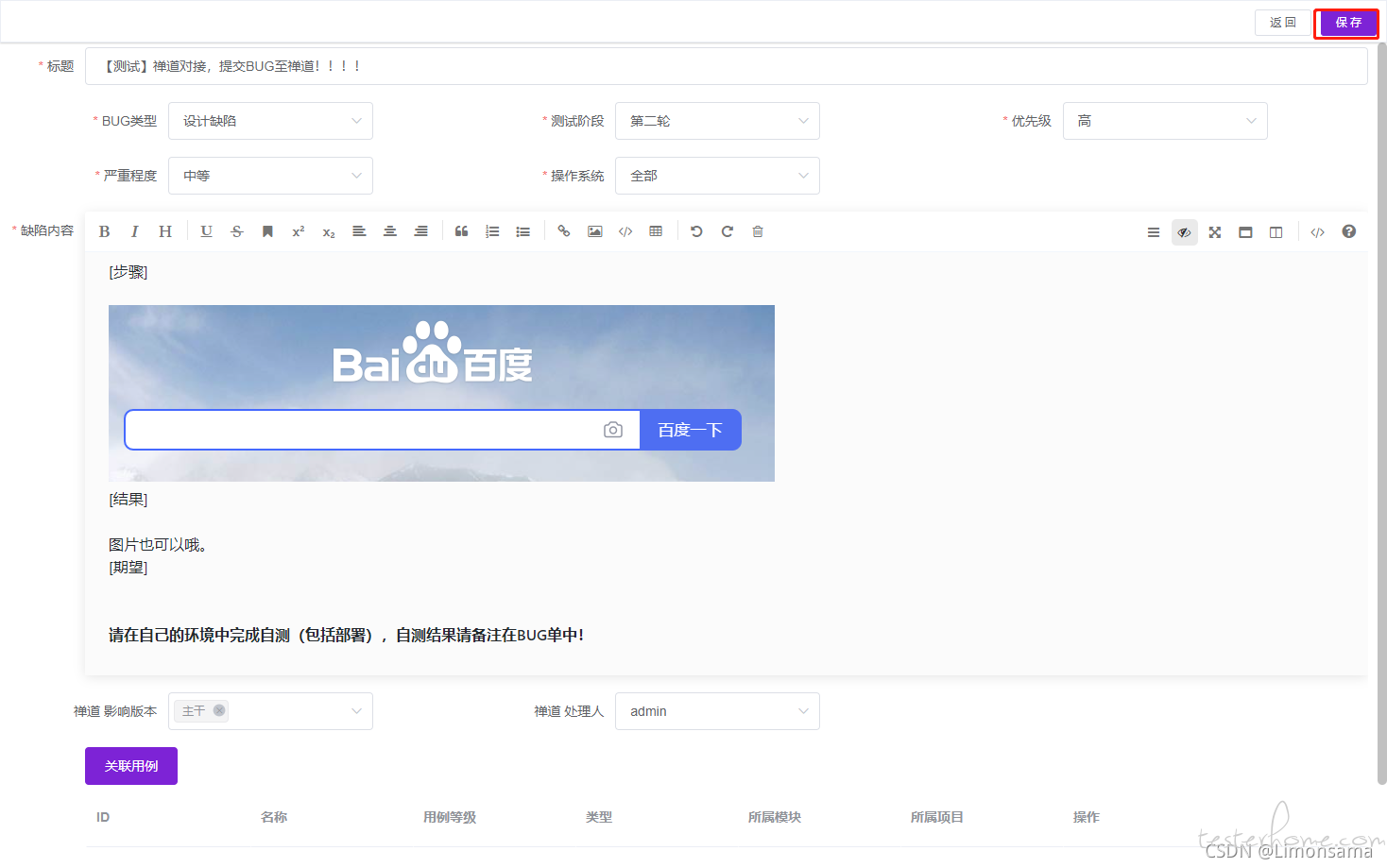Click the 操作 column header
The width and height of the screenshot is (1387, 868).
[x=1087, y=817]
